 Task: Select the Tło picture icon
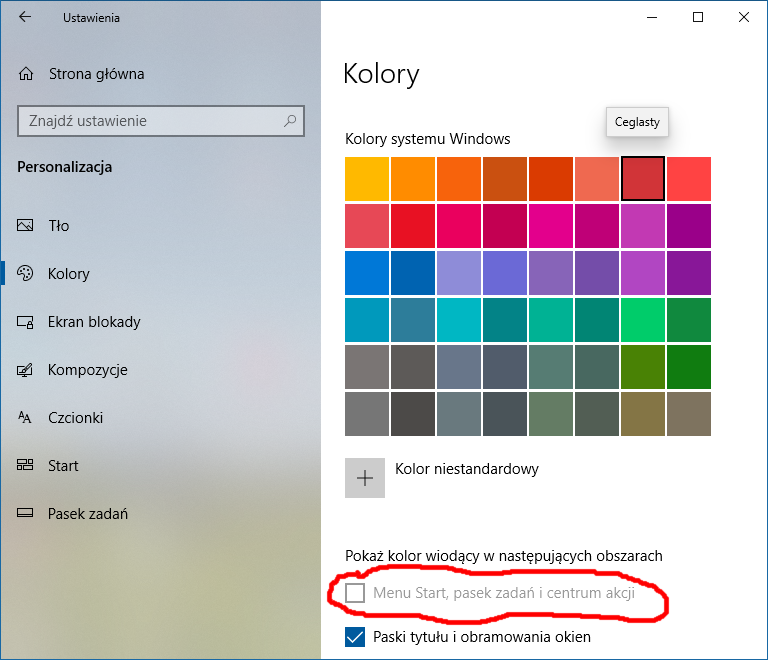(25, 225)
